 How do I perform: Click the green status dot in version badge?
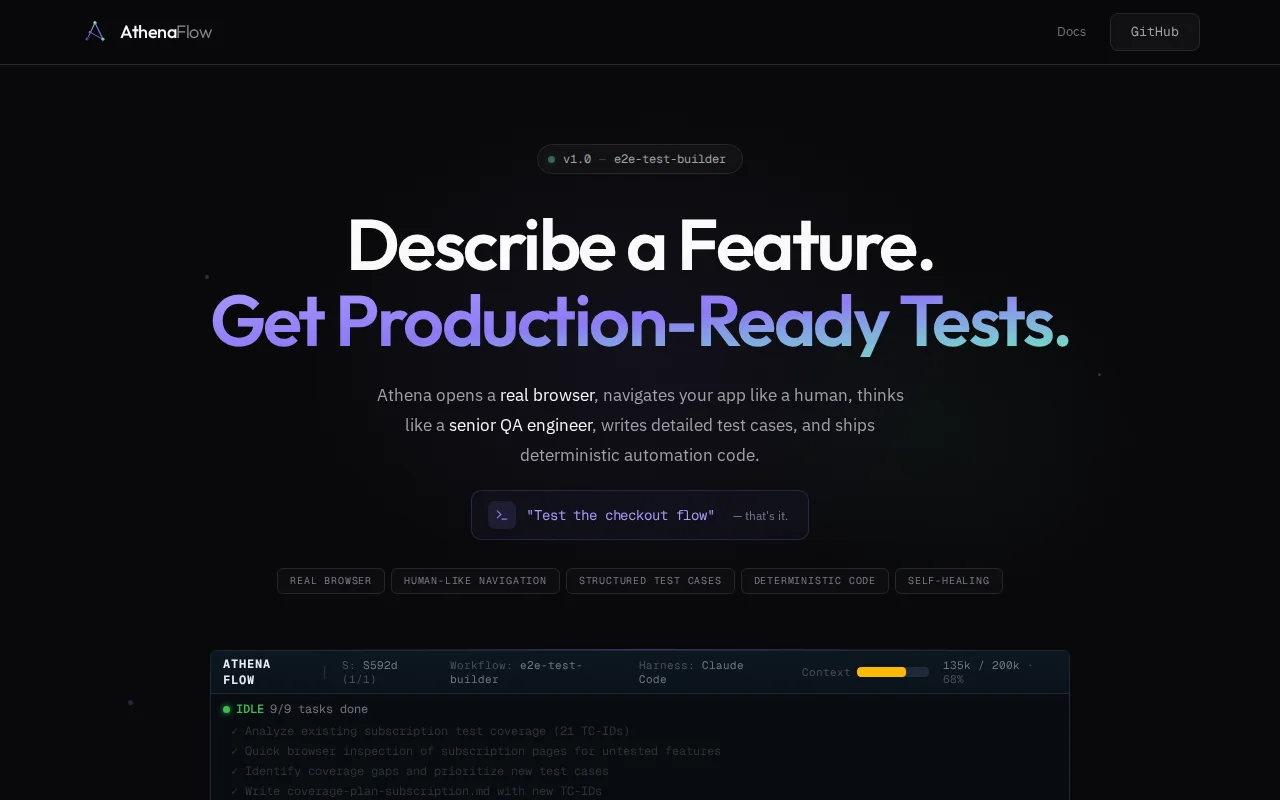click(x=551, y=159)
